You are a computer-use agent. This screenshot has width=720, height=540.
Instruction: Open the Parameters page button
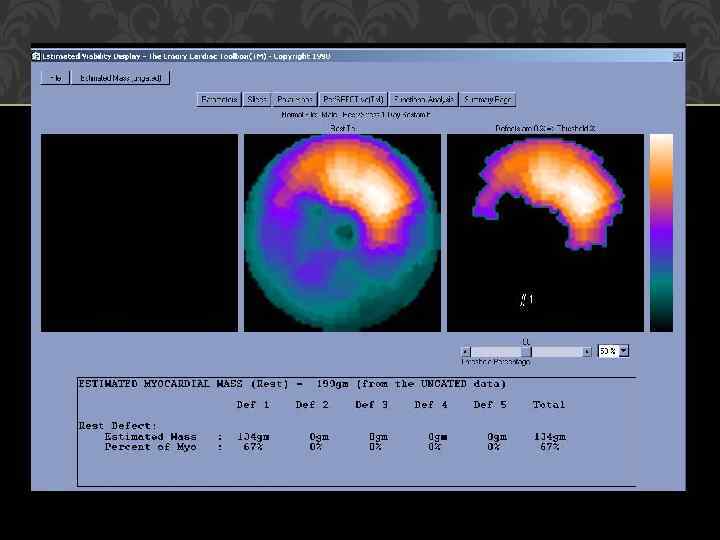coord(219,100)
